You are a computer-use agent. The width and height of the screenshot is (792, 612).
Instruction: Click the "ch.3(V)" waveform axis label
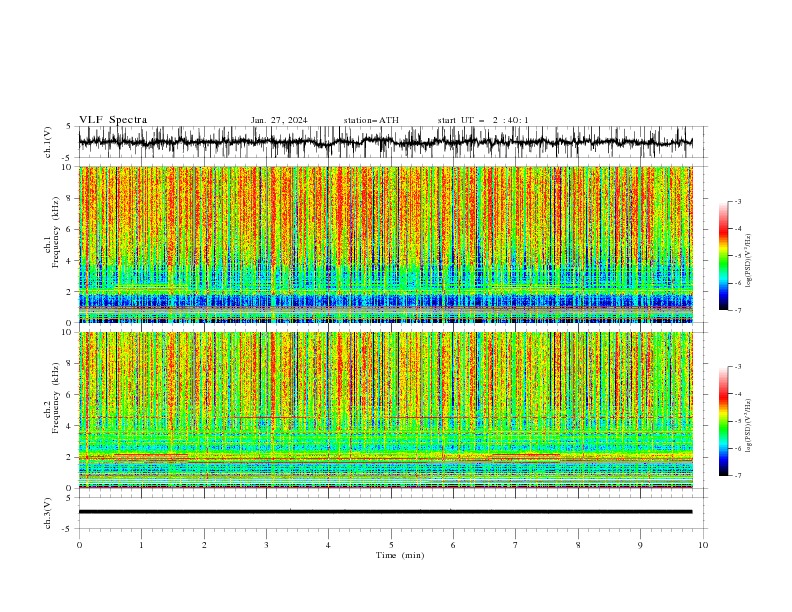48,513
